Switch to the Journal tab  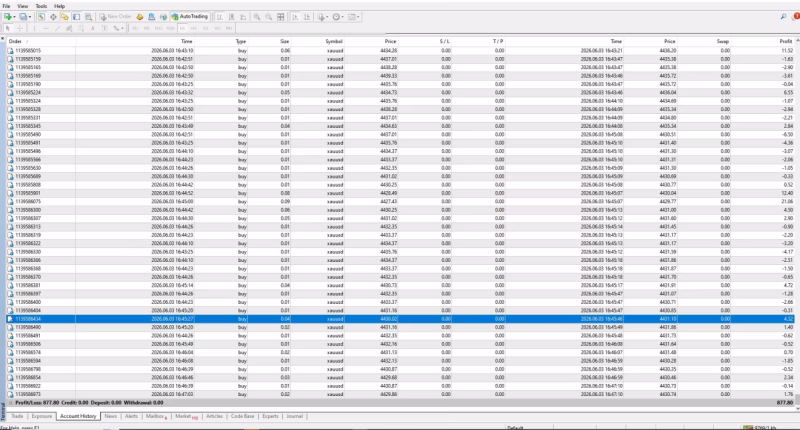tap(294, 416)
